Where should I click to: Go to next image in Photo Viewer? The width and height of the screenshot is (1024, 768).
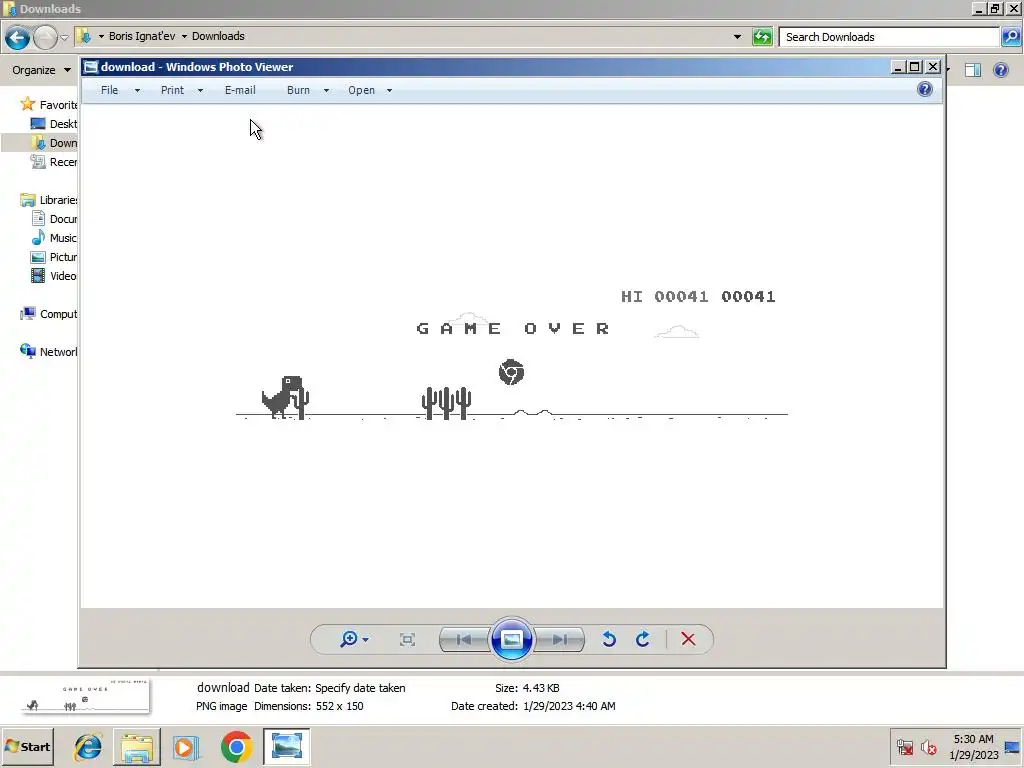tap(559, 639)
